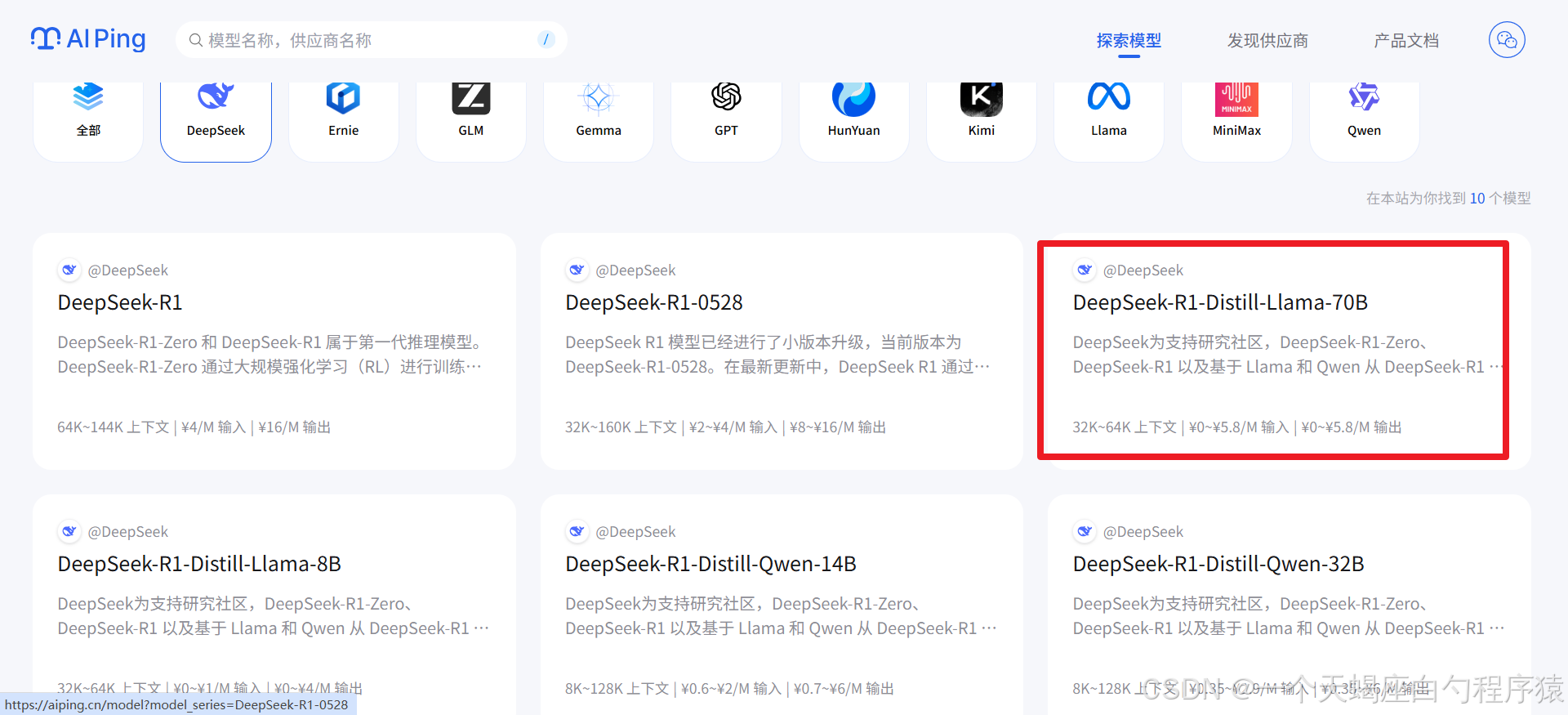Open the 发现供应商 tab
The height and width of the screenshot is (715, 1568).
coord(1267,41)
